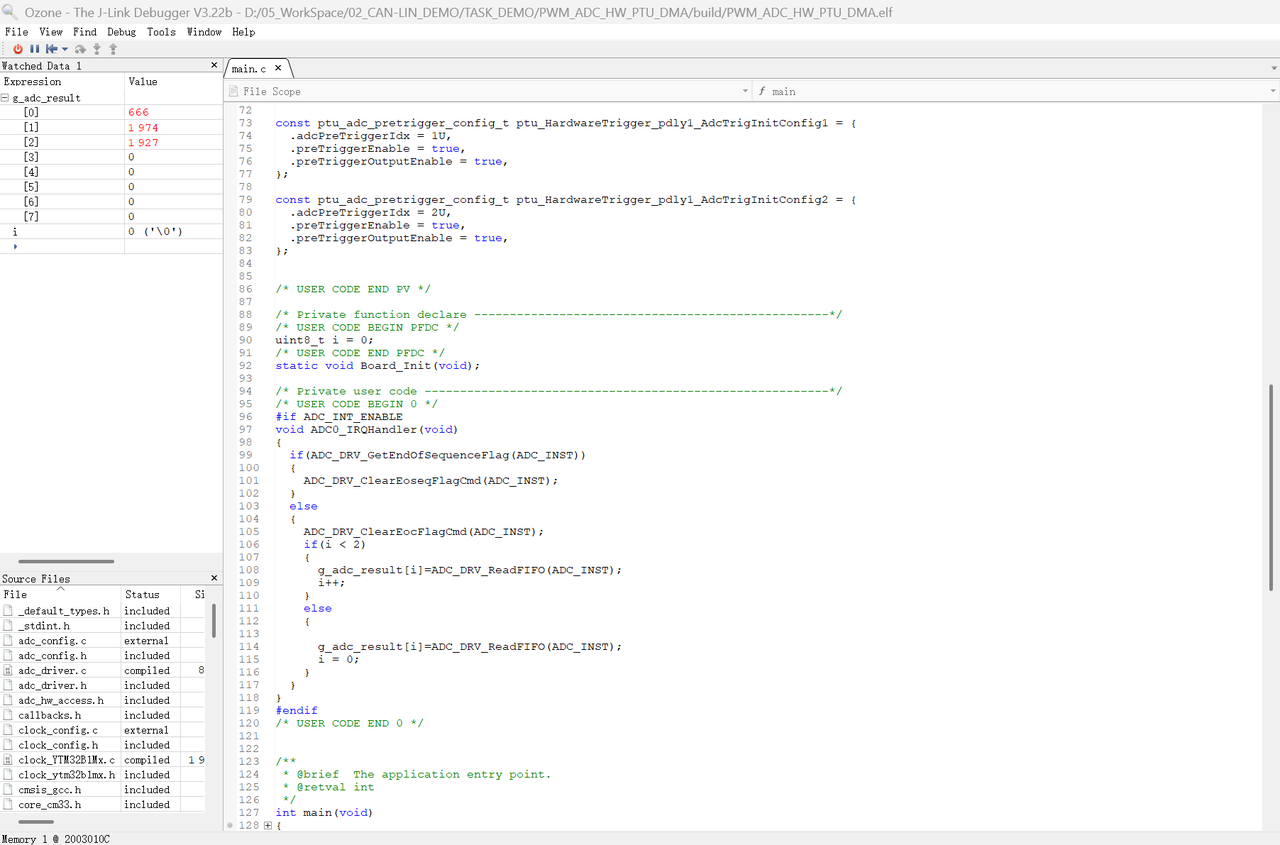This screenshot has height=845, width=1280.
Task: Select adc_driver.c compiled file icon
Action: point(8,671)
